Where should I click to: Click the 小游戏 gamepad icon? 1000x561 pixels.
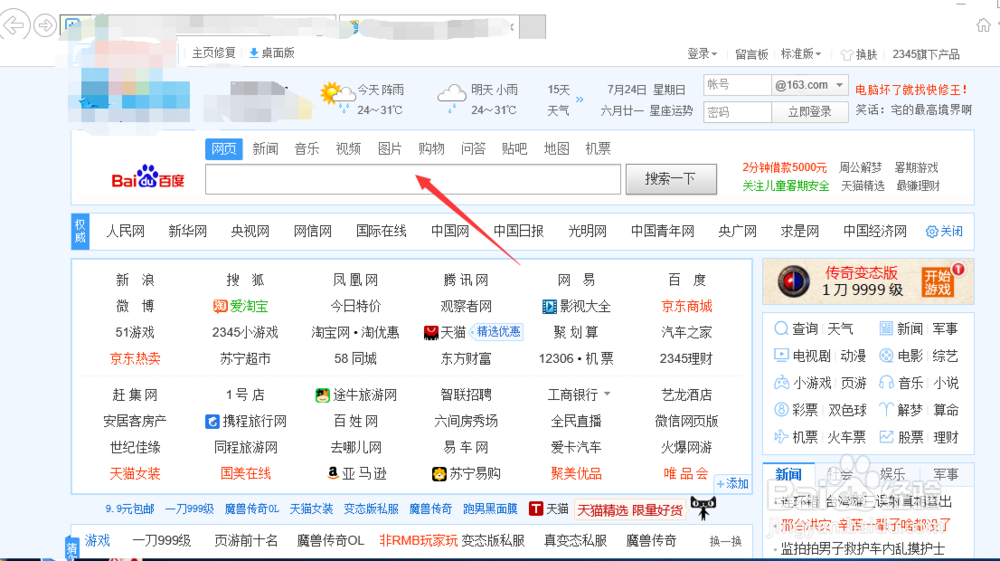coord(781,382)
